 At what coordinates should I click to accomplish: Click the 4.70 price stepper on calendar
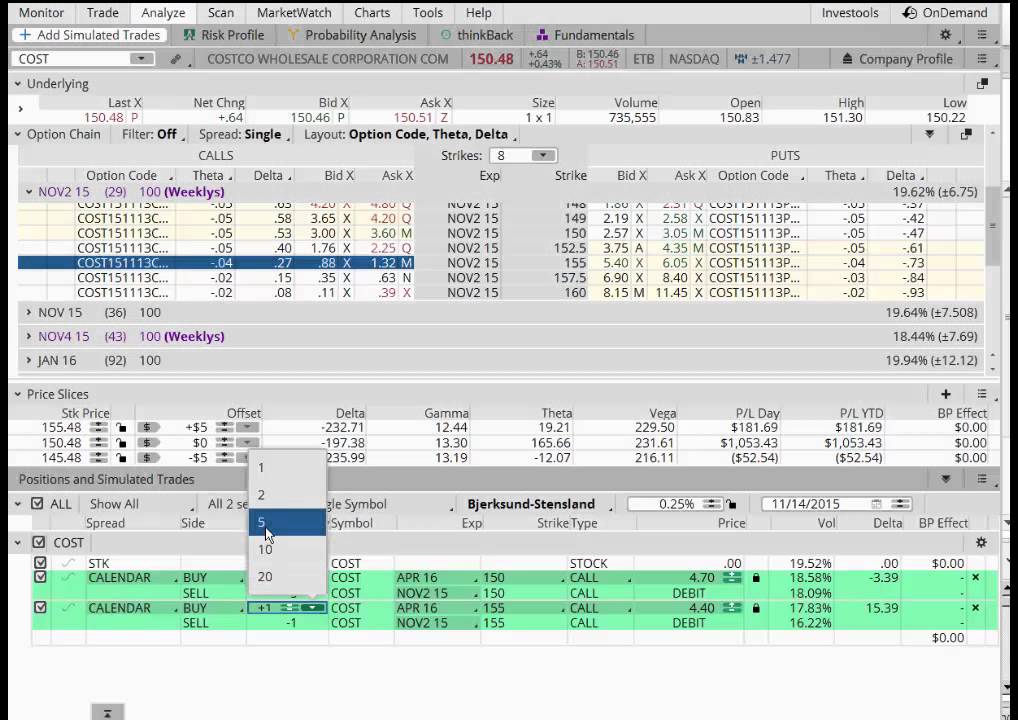[x=732, y=577]
